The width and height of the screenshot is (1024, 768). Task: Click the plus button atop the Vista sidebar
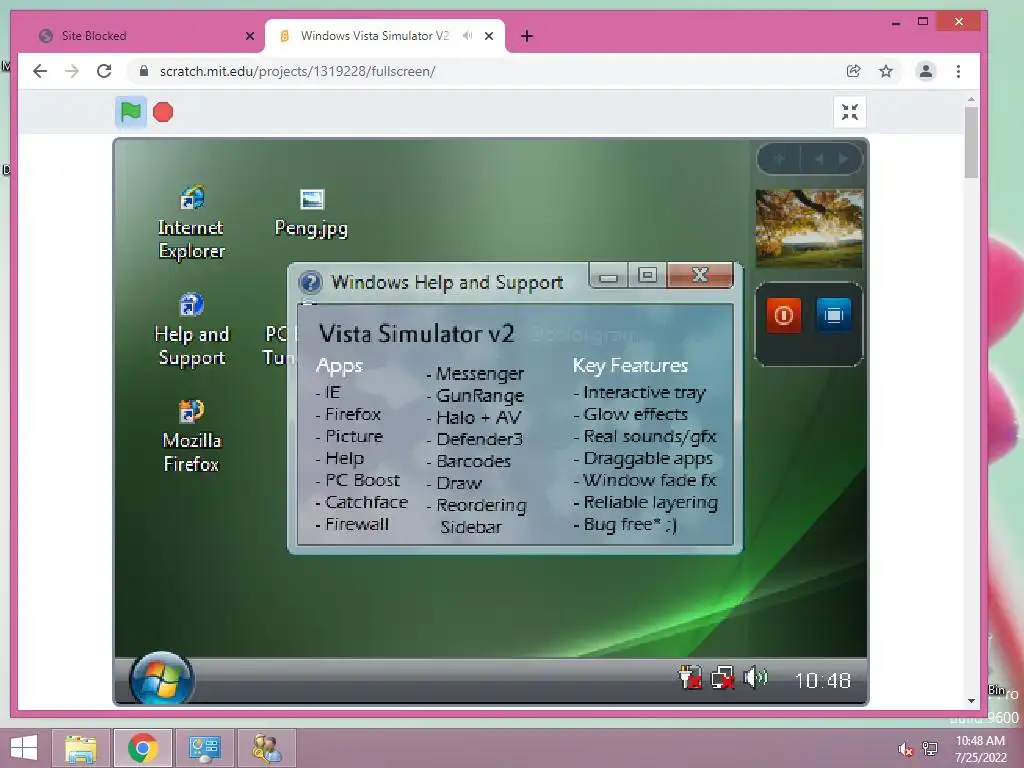[778, 159]
